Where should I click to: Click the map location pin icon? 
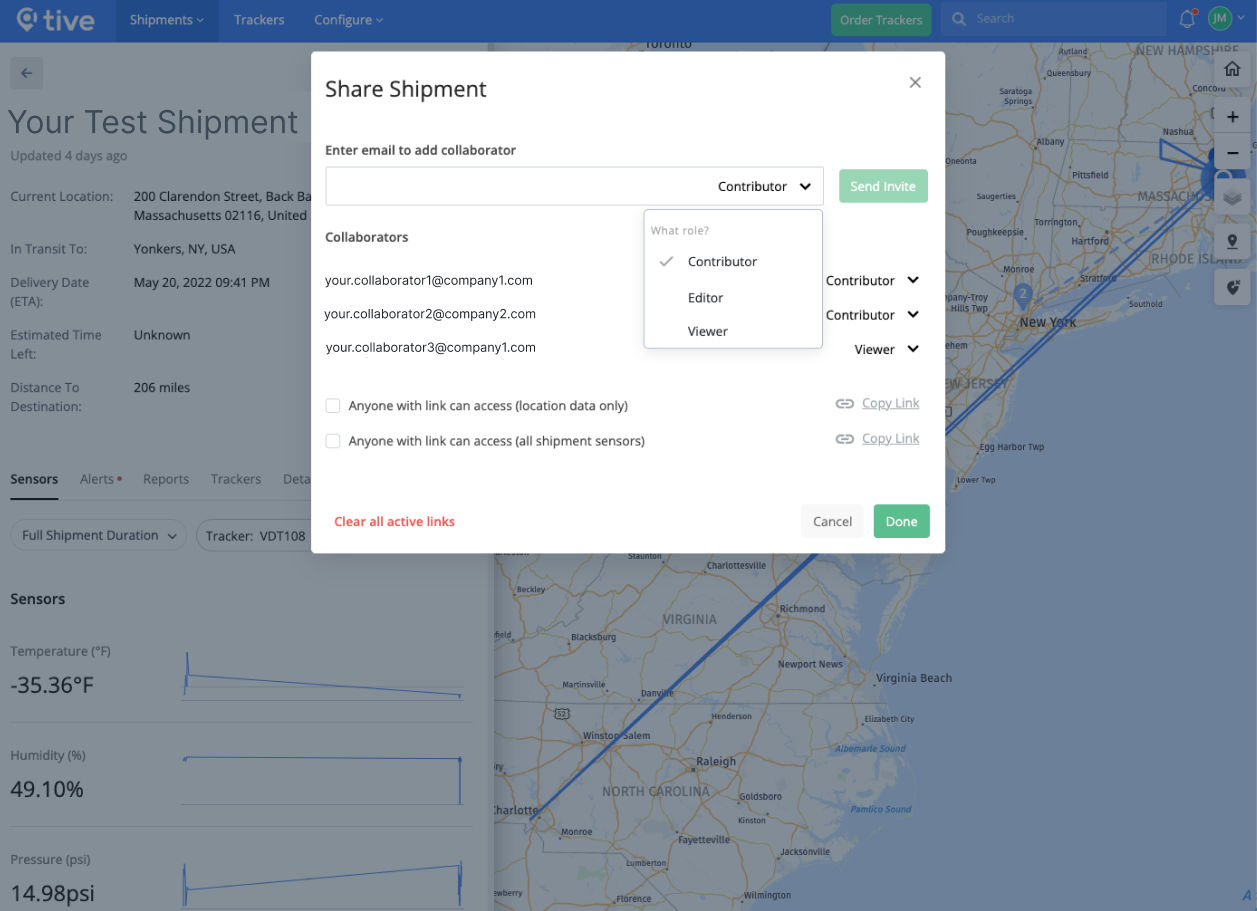click(1232, 242)
